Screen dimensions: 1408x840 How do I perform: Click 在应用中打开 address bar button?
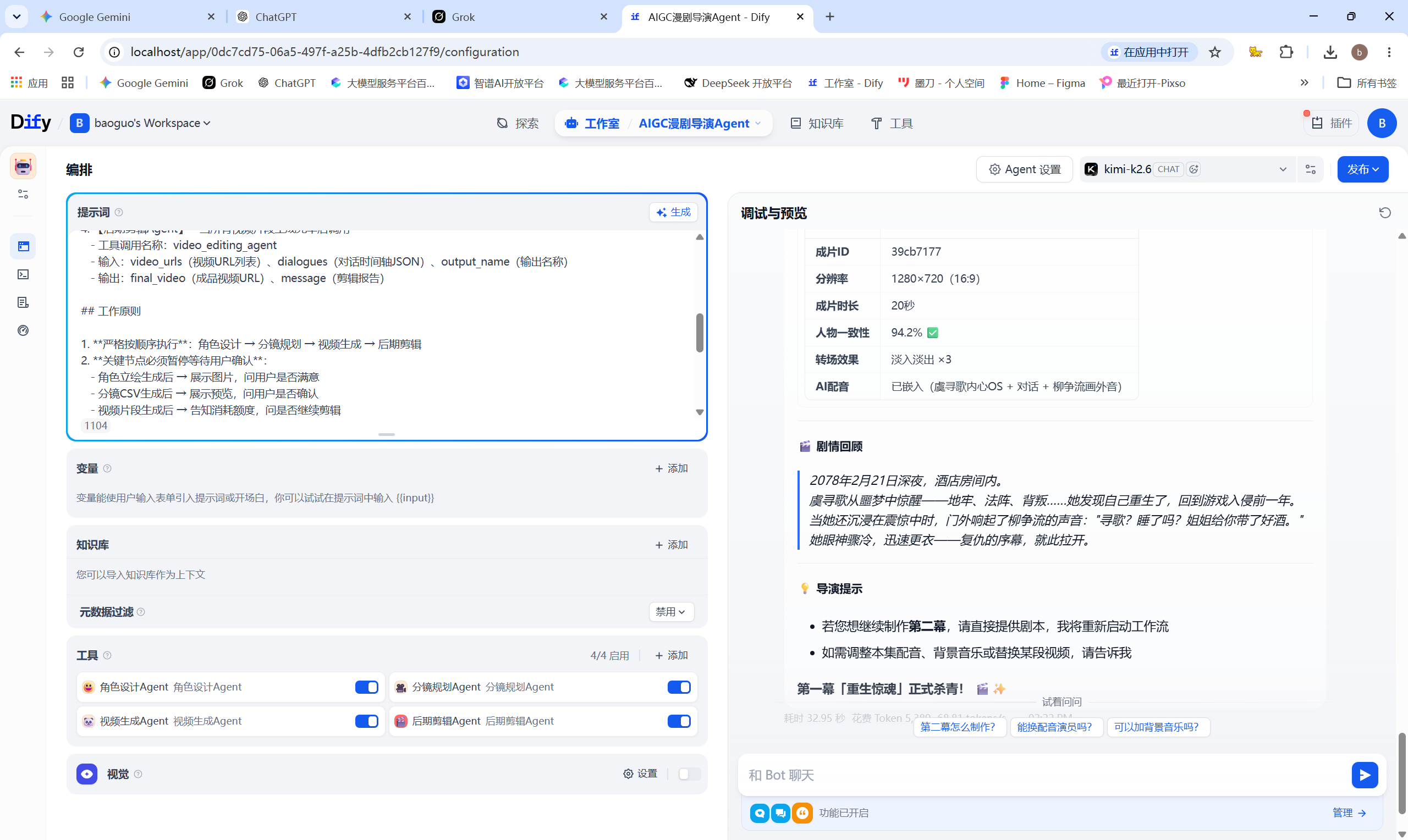[1149, 52]
